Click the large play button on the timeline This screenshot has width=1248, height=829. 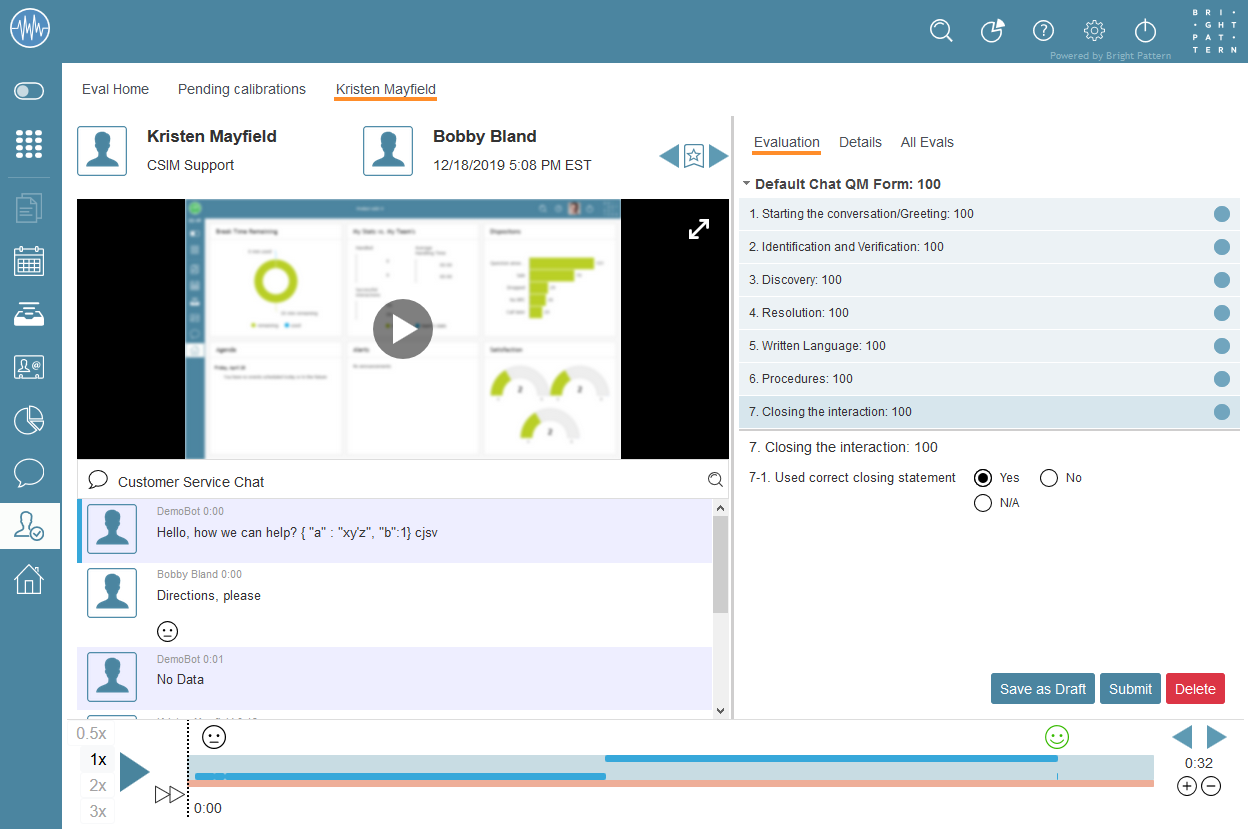(135, 773)
